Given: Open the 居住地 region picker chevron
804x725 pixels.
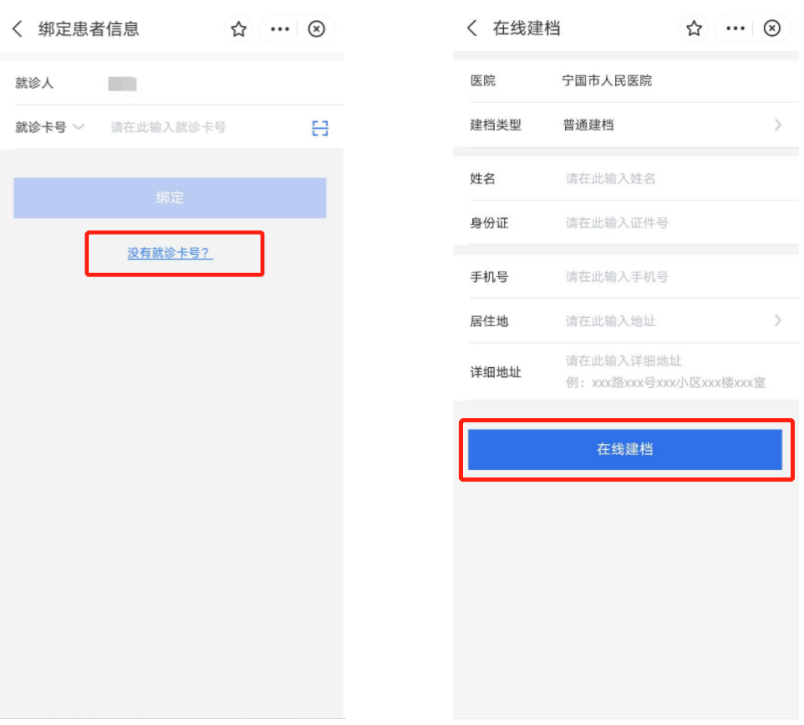Looking at the screenshot, I should click(777, 321).
